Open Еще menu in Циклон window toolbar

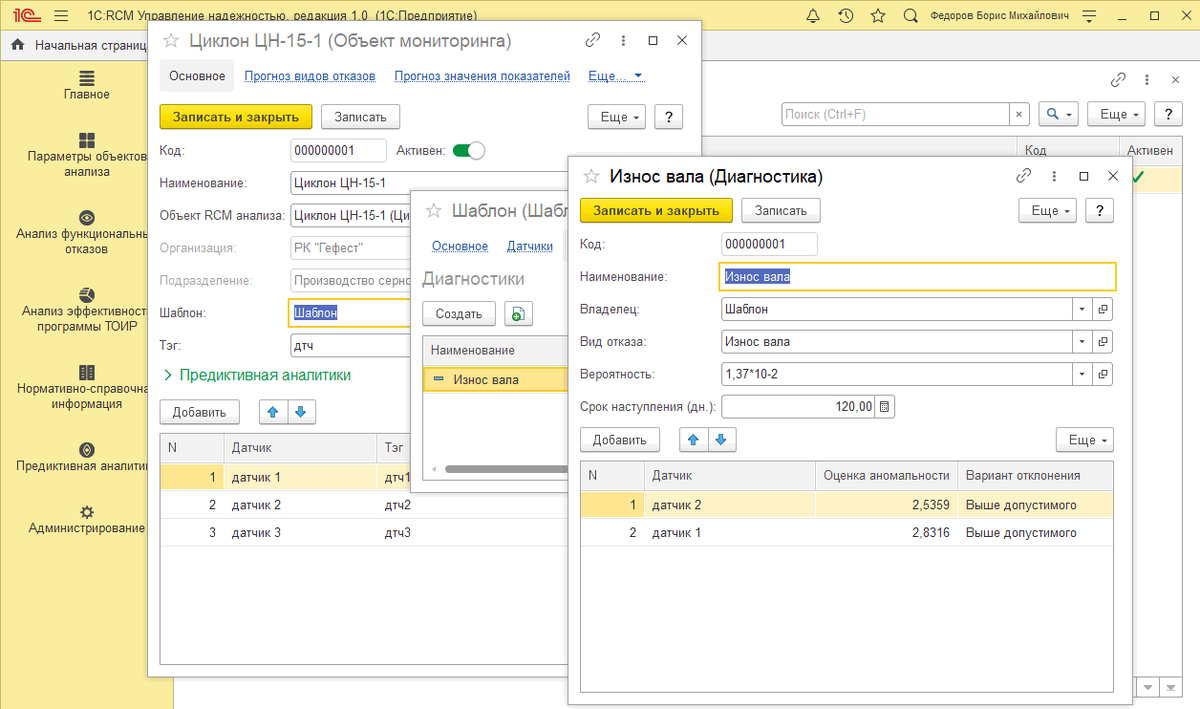coord(617,117)
